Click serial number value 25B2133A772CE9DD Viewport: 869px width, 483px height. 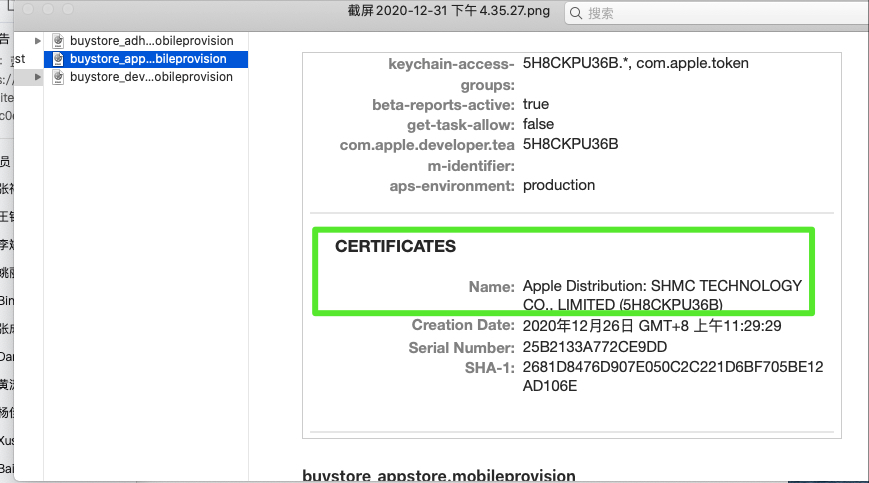595,347
